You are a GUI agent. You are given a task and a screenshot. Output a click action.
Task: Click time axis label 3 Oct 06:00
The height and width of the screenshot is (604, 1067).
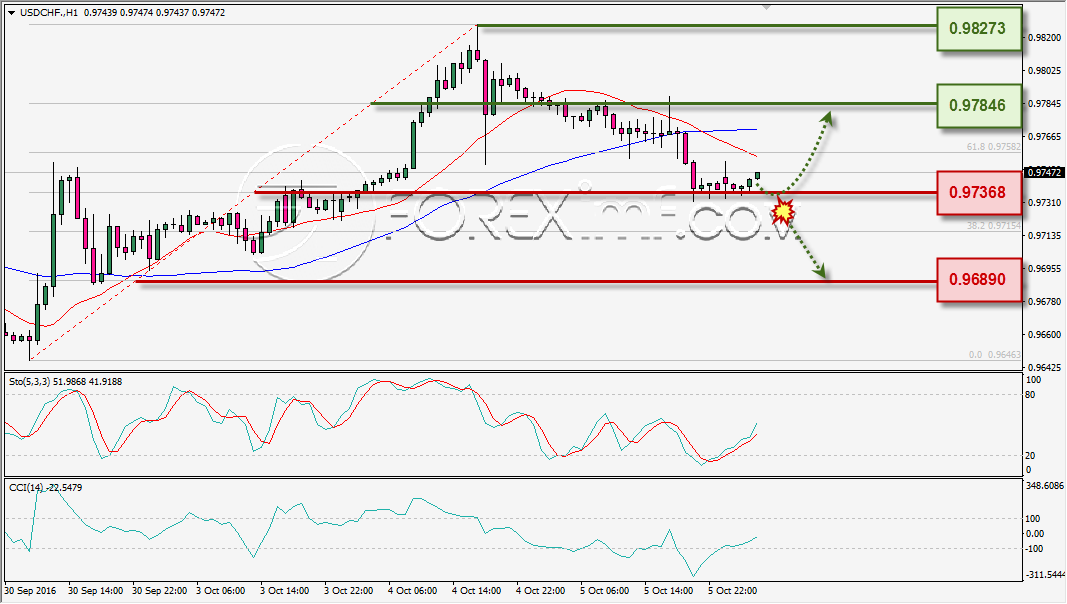(x=221, y=590)
